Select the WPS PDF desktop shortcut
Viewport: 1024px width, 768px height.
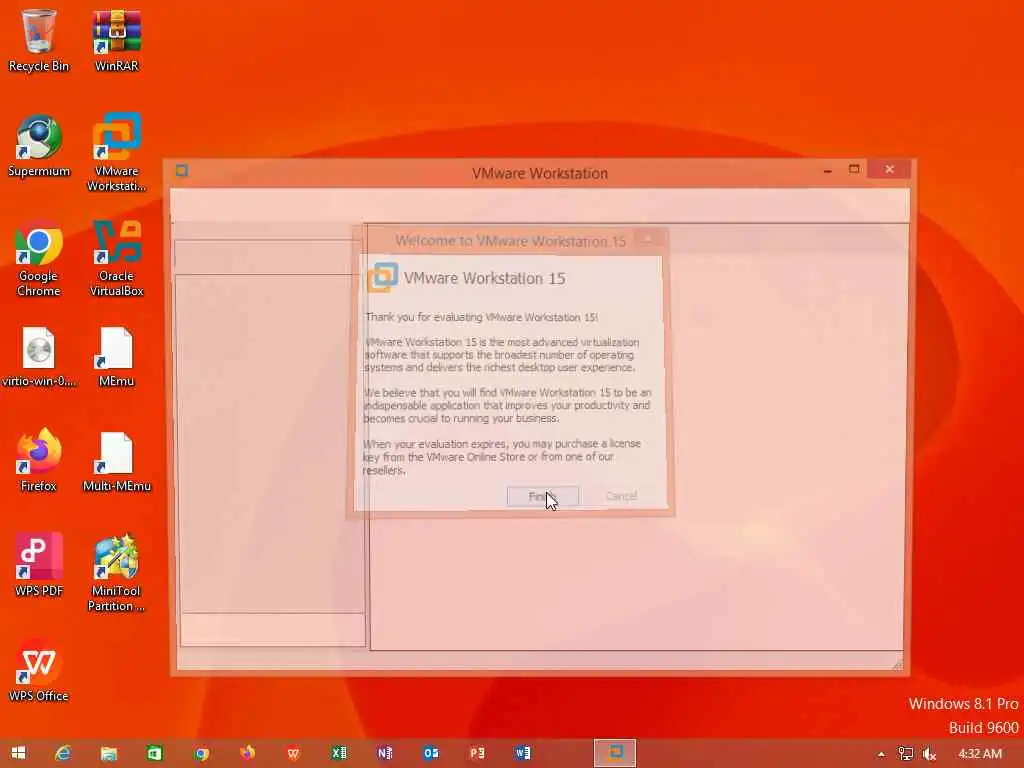click(39, 565)
